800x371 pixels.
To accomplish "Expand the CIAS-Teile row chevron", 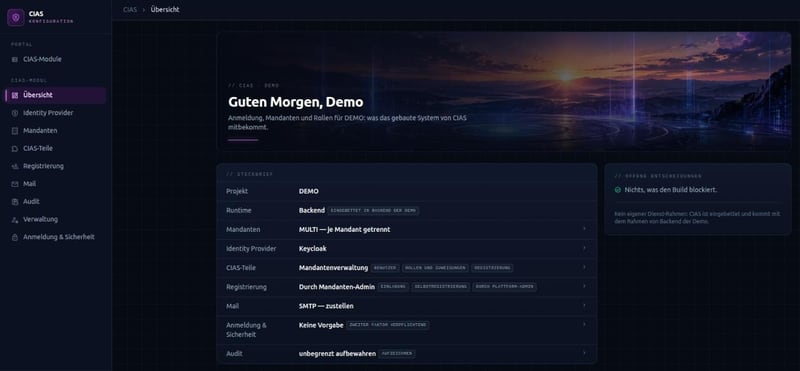I will click(584, 267).
